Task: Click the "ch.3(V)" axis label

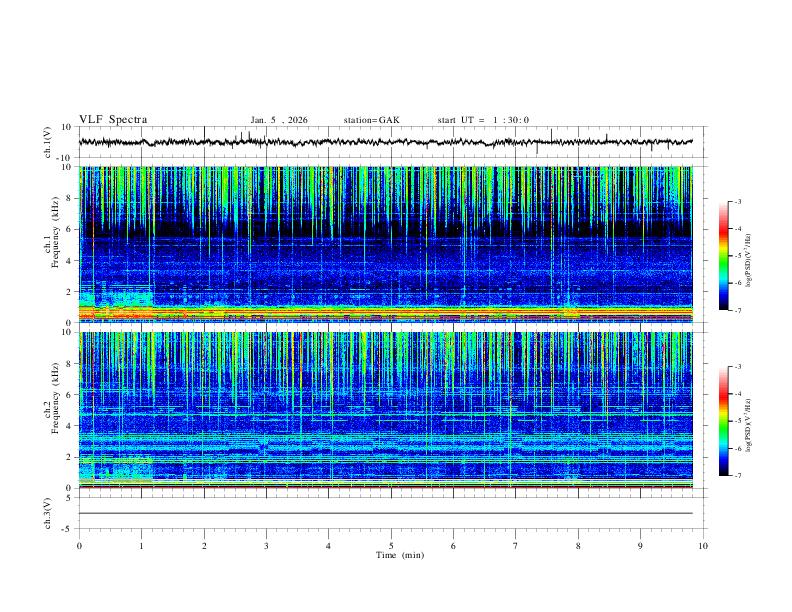Action: pyautogui.click(x=48, y=513)
